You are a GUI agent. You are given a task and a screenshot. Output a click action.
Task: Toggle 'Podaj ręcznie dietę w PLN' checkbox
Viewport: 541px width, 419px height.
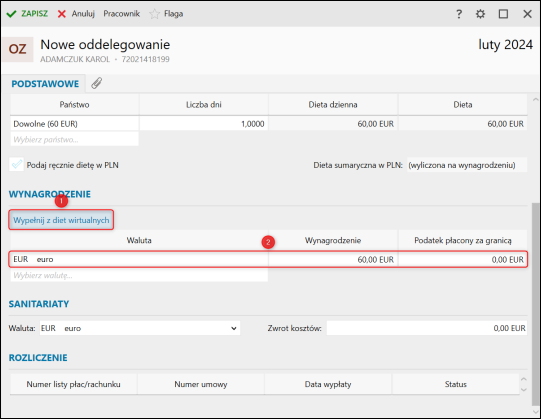click(17, 165)
